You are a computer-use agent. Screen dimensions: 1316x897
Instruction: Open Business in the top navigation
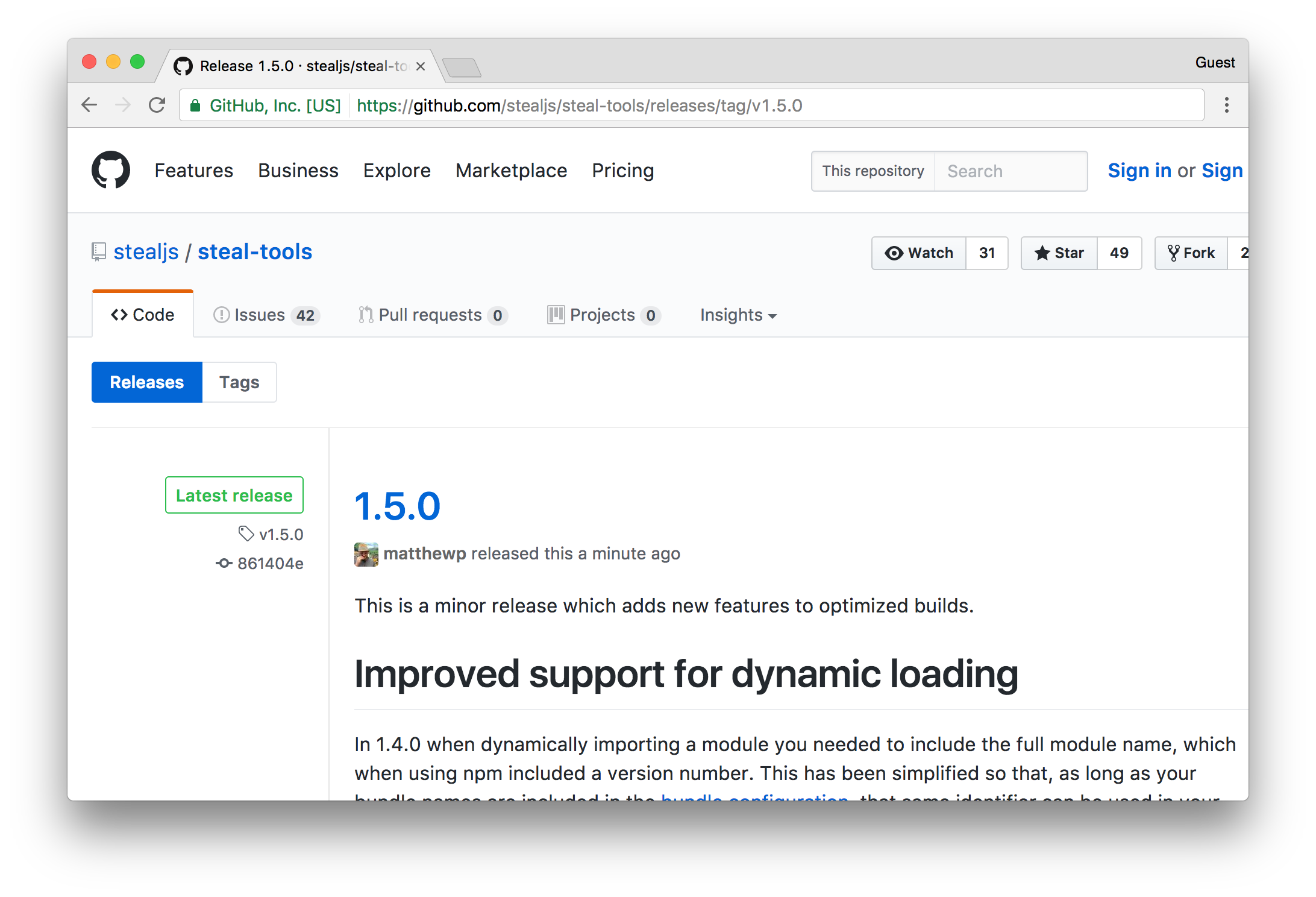(298, 171)
